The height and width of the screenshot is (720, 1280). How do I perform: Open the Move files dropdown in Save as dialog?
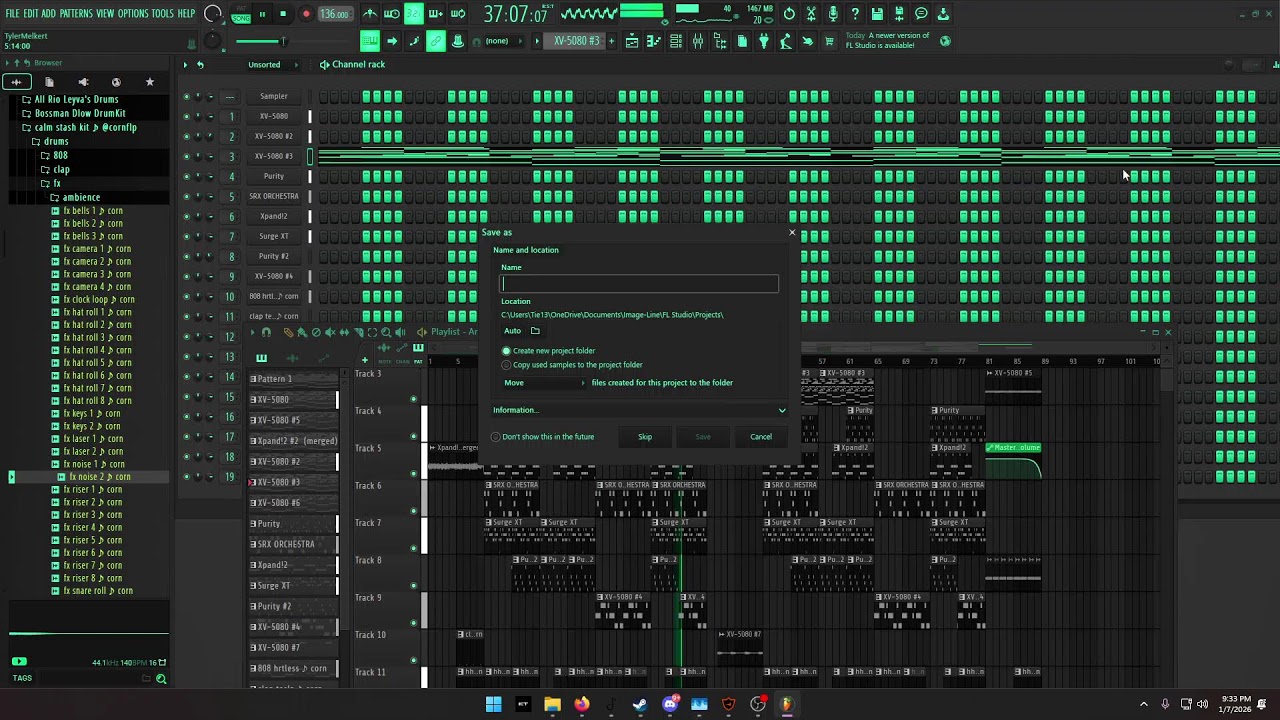point(545,383)
